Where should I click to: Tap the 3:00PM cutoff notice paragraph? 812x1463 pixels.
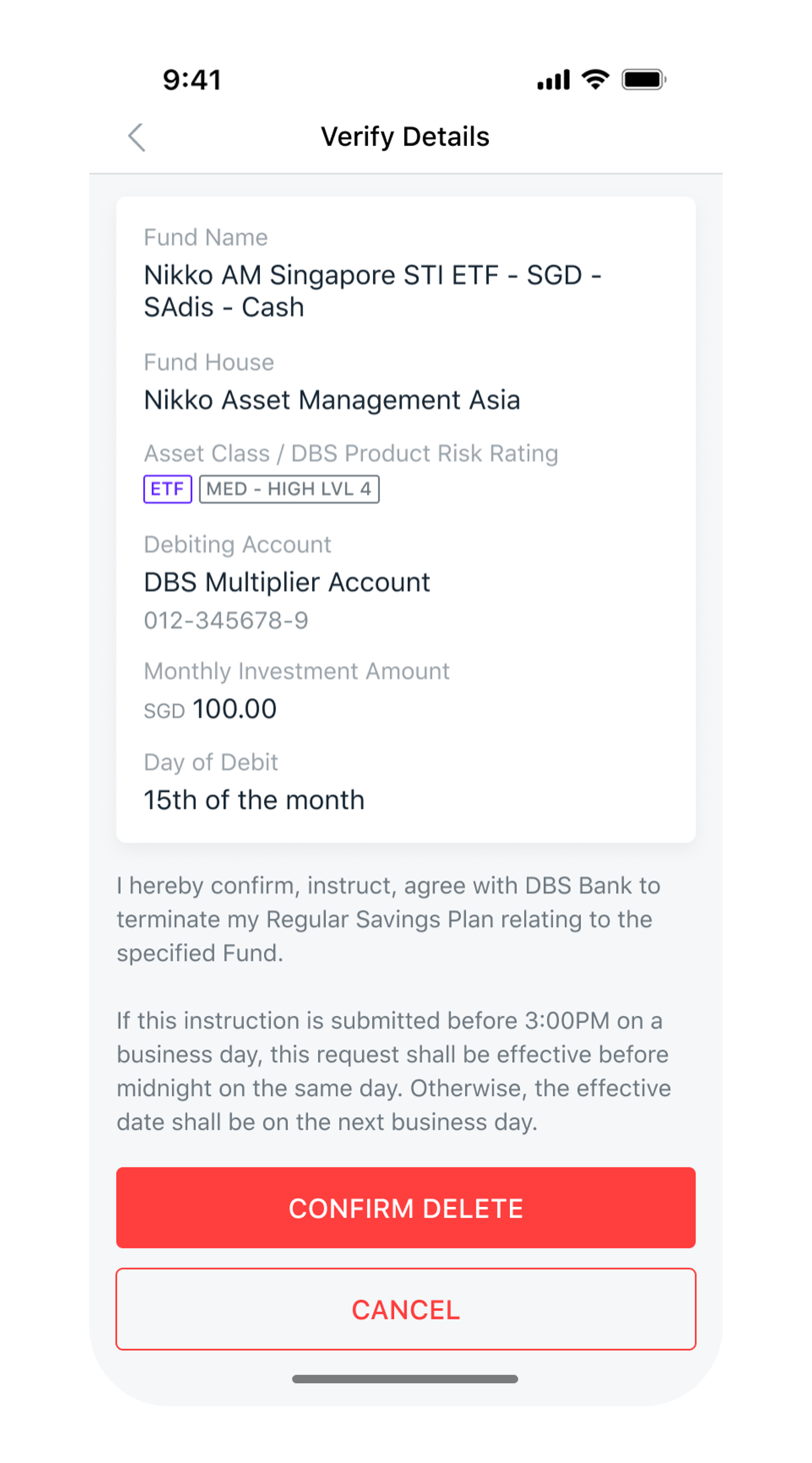(393, 1071)
